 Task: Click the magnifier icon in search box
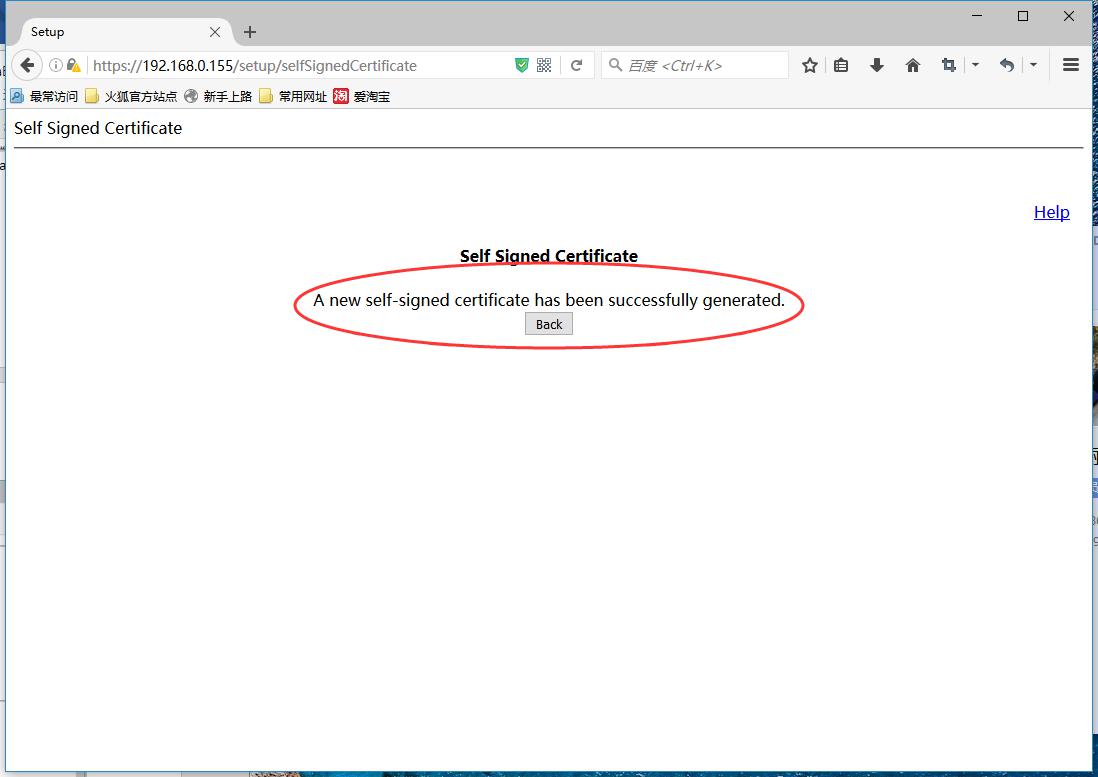click(615, 65)
